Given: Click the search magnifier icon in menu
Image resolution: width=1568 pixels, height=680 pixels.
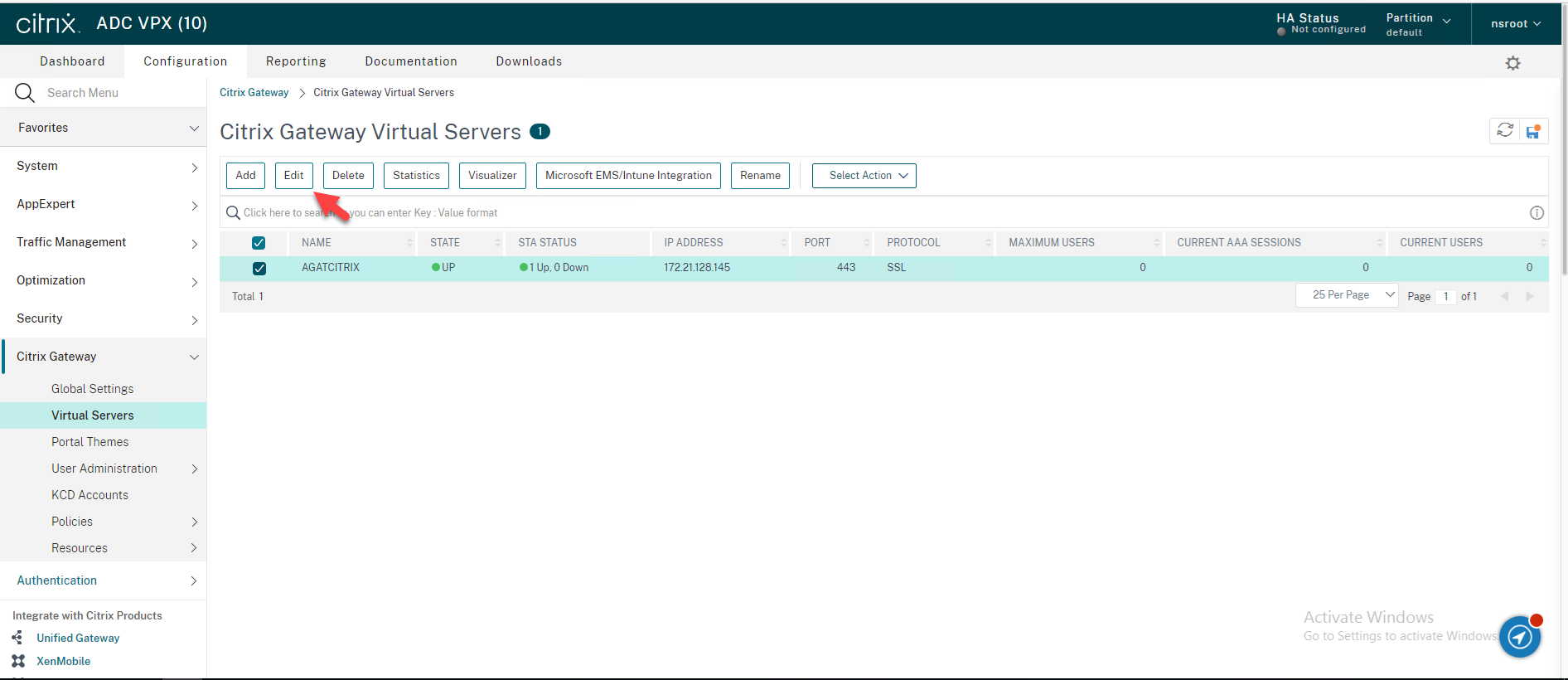Looking at the screenshot, I should 25,93.
